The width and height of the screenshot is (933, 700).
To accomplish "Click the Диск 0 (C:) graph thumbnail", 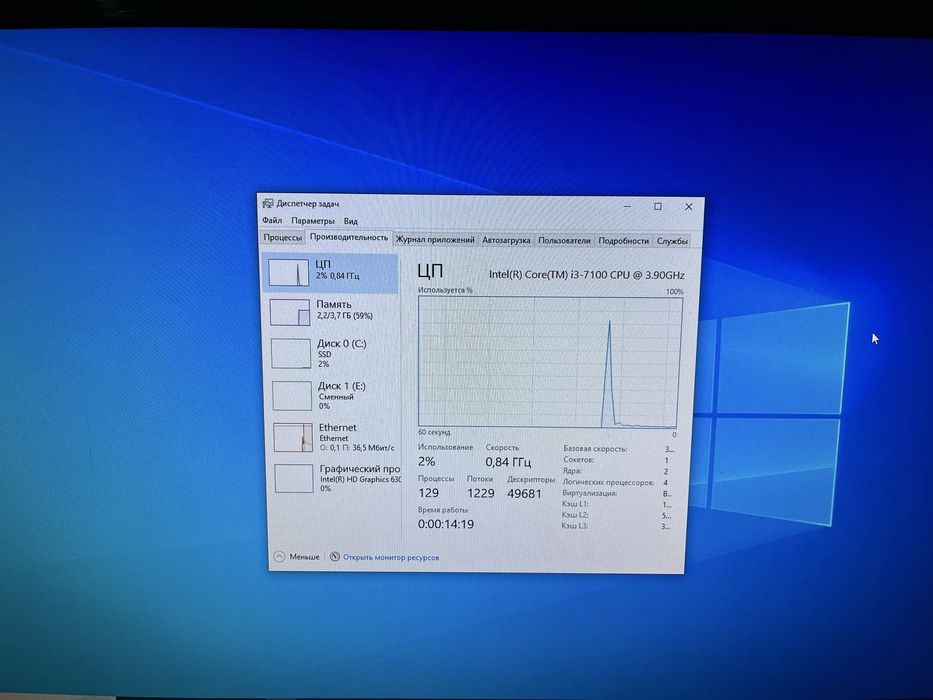I will [x=291, y=354].
